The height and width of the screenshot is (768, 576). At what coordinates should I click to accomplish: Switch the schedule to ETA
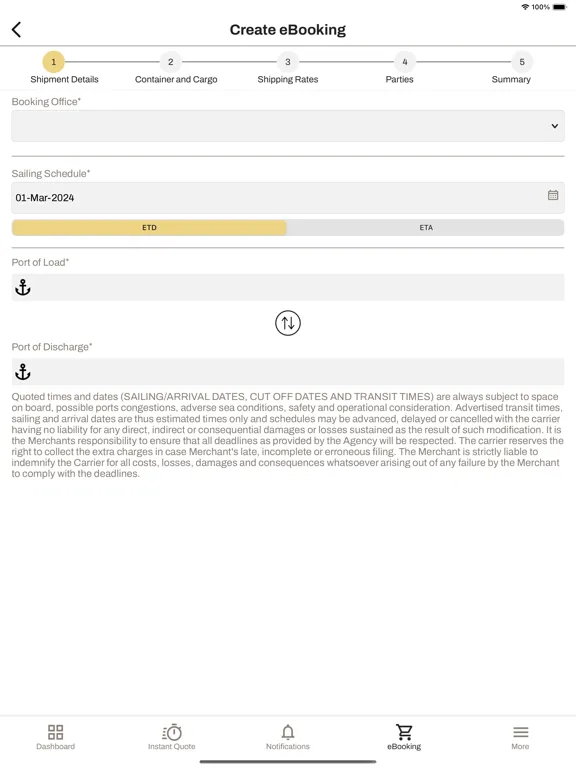pyautogui.click(x=426, y=227)
